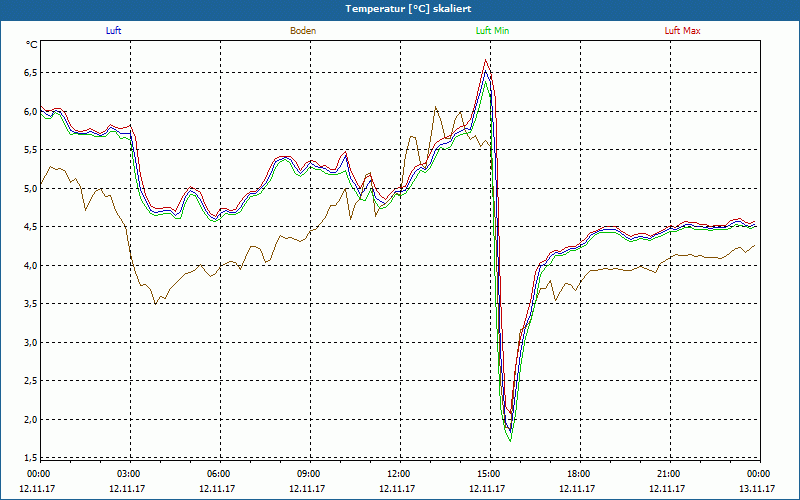Click the 6,5 y-axis value
The image size is (800, 500).
(31, 73)
